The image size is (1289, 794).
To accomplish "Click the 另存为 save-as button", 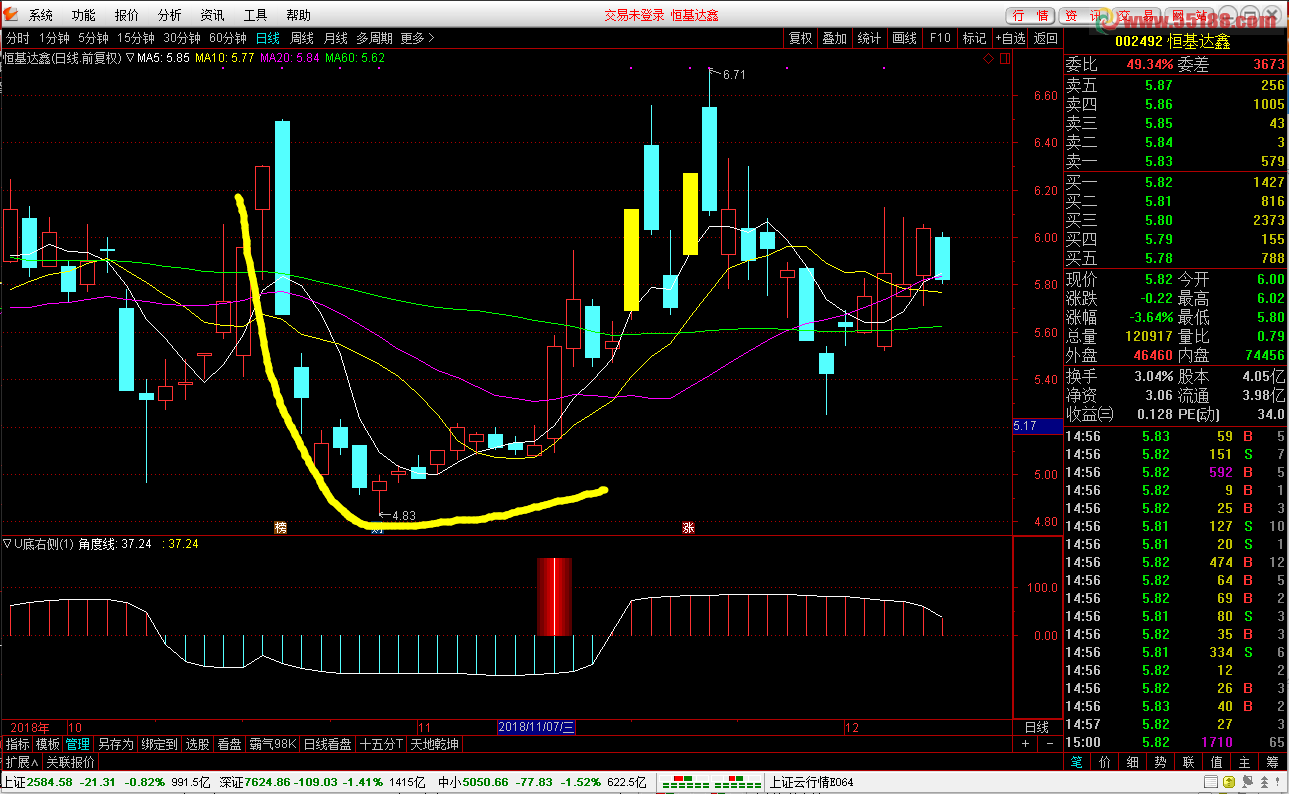I will pyautogui.click(x=115, y=744).
